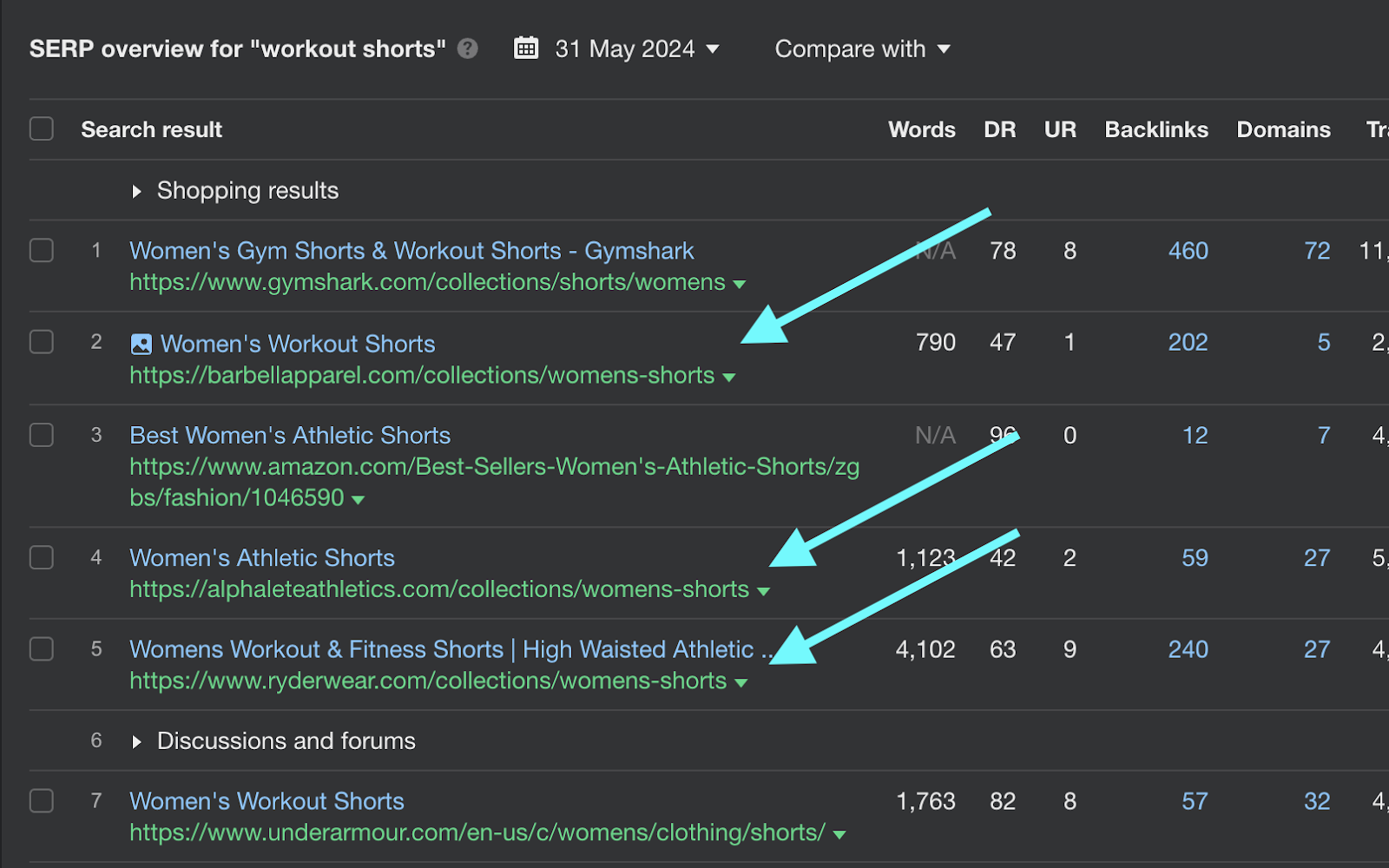
Task: Open dropdown arrow after barbellapparel.com URL
Action: pos(729,377)
